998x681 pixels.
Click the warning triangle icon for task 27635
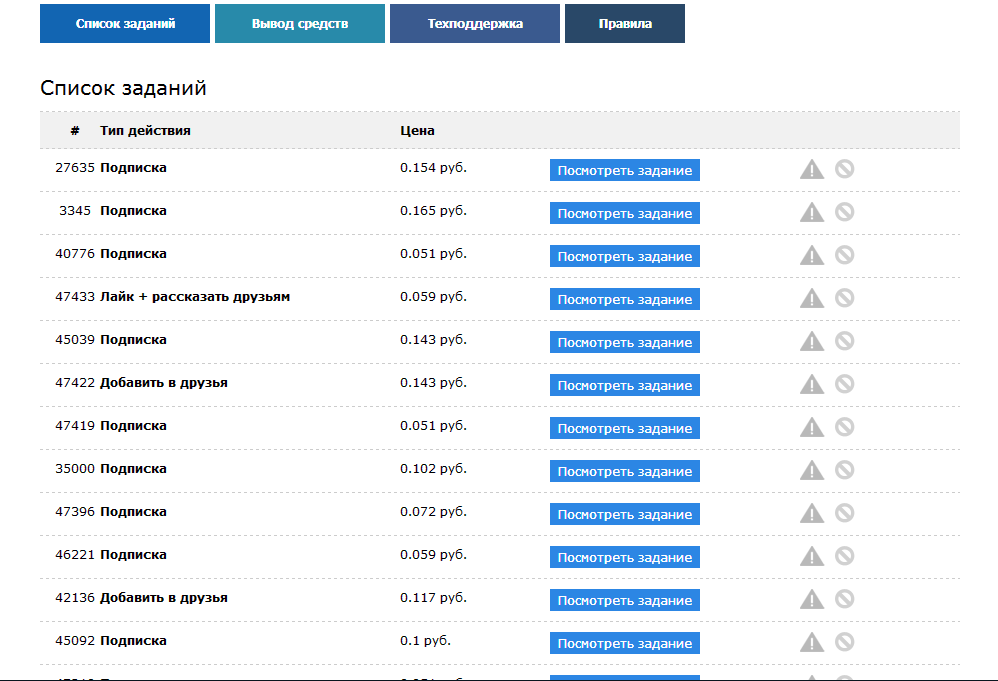812,169
